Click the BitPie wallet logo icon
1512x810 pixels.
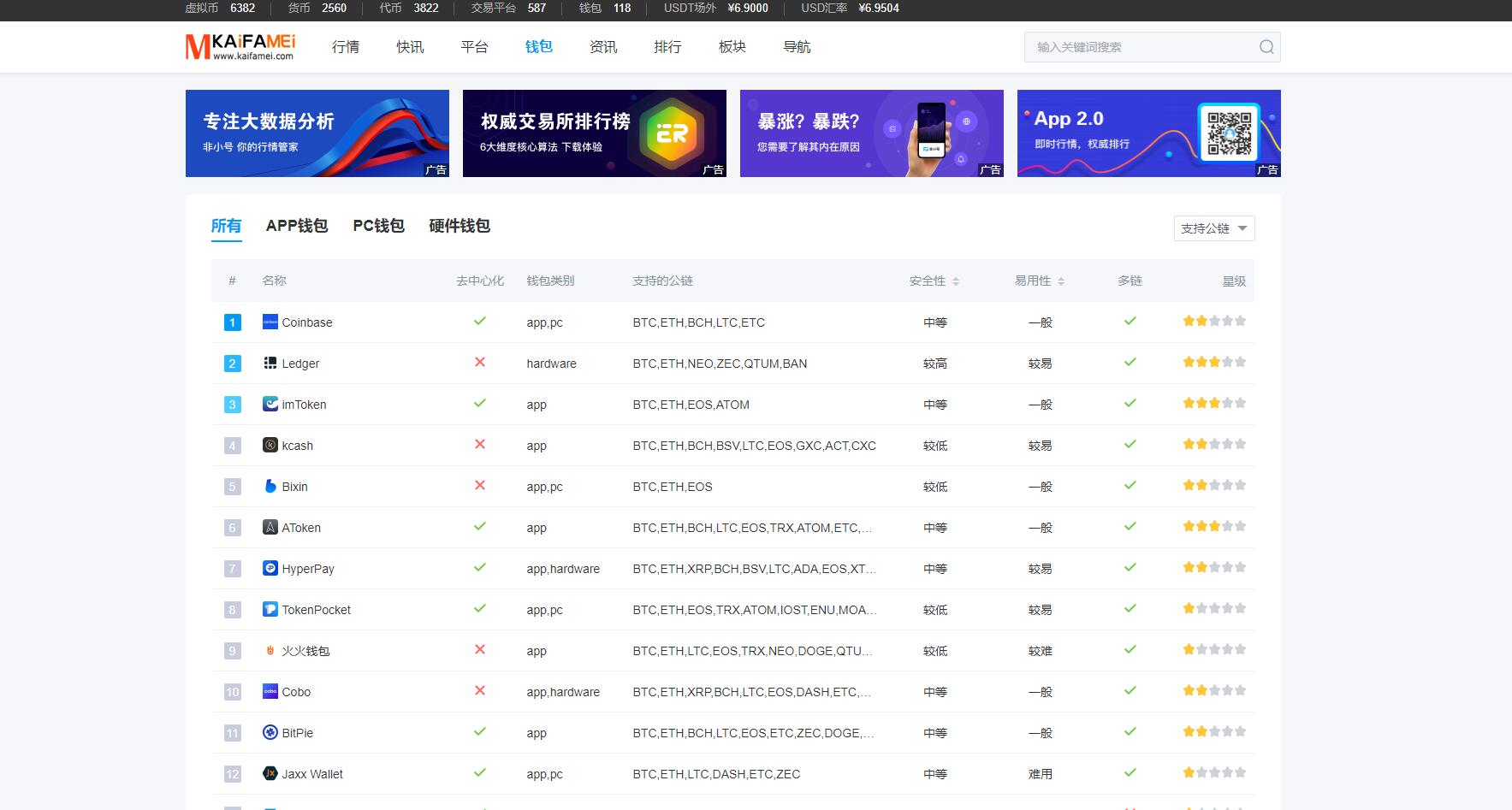click(270, 732)
